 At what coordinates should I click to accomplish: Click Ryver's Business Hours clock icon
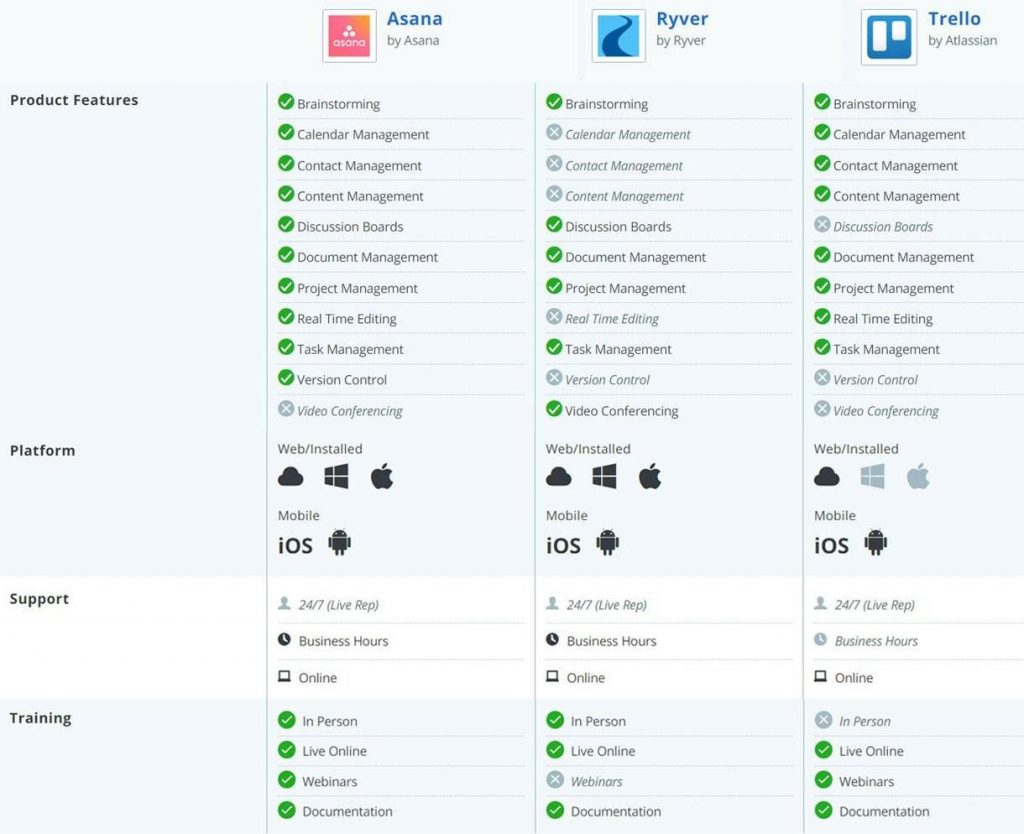click(x=553, y=640)
